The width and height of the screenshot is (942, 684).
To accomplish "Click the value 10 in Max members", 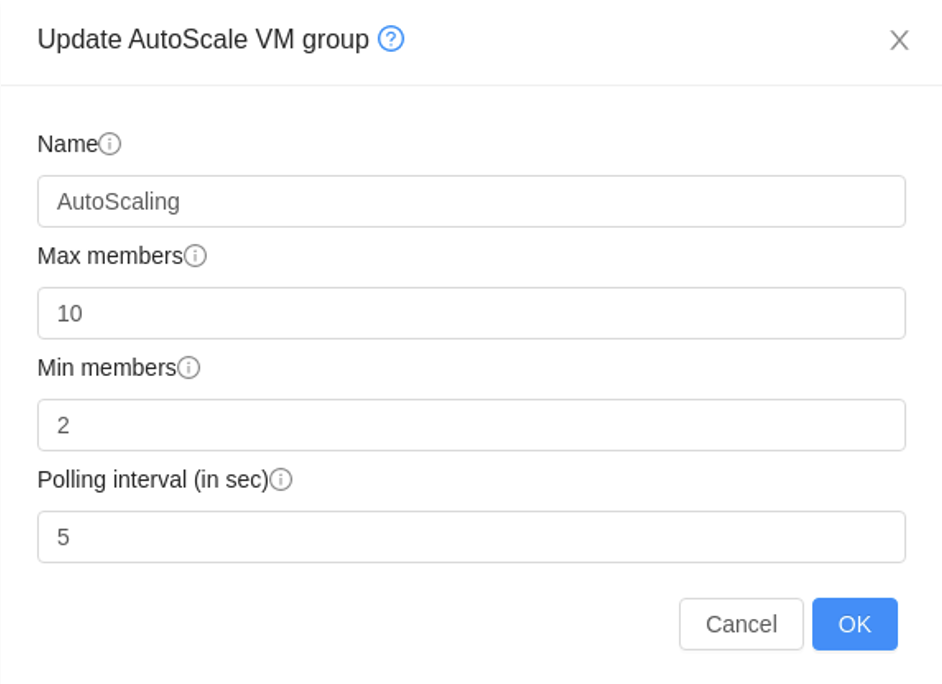I will [x=70, y=313].
